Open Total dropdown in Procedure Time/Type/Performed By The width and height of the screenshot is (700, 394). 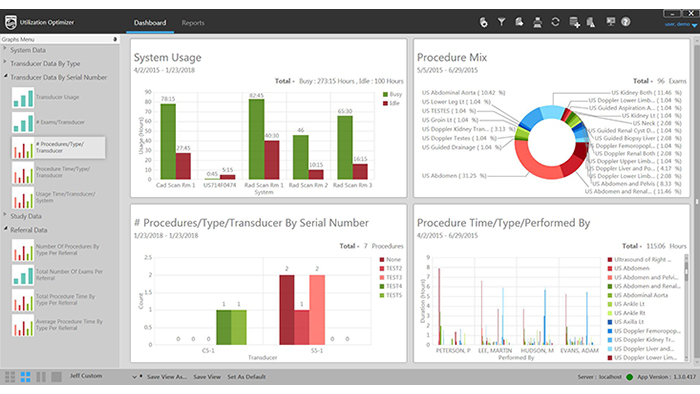click(x=632, y=246)
